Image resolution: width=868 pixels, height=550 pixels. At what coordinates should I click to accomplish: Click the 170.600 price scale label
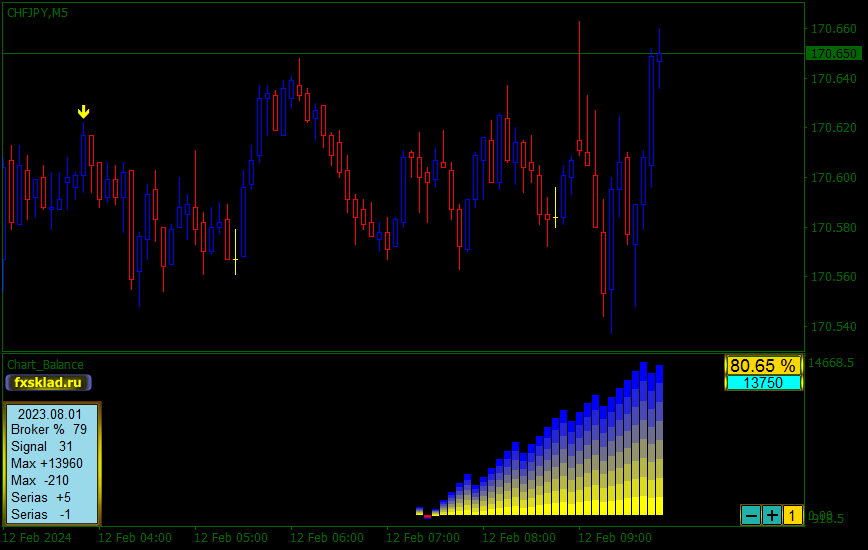834,178
